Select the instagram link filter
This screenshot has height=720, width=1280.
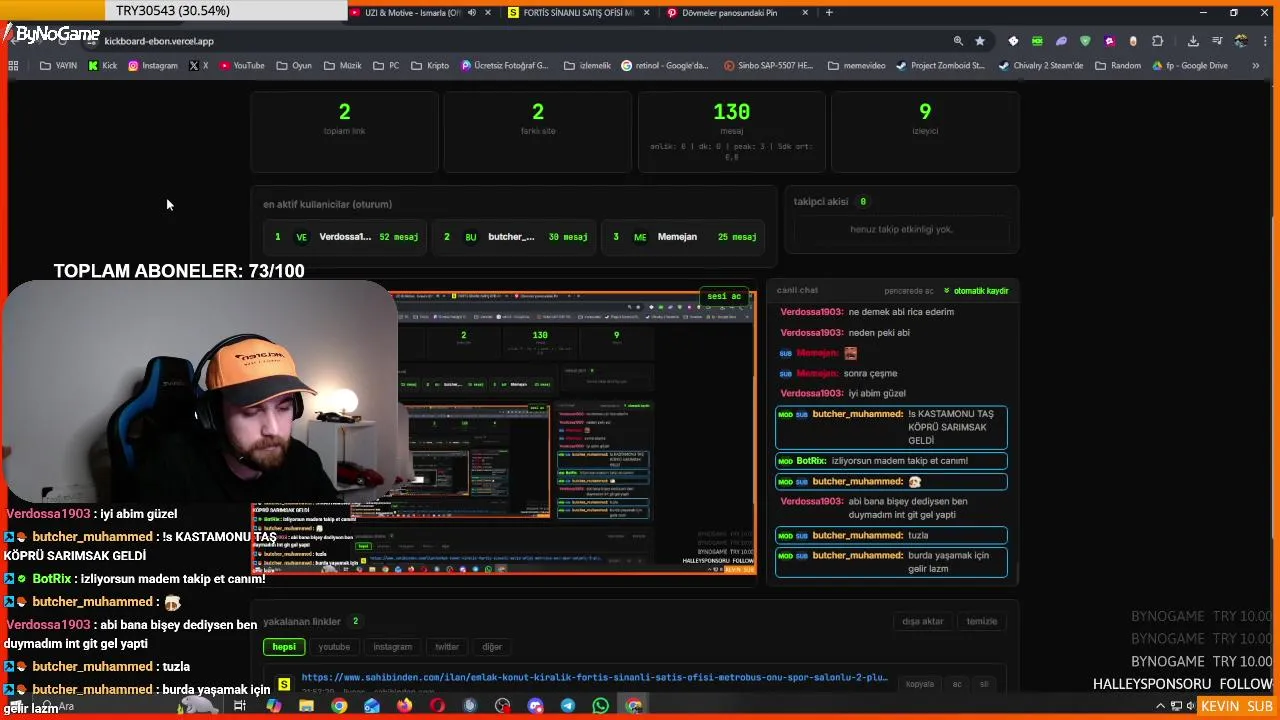[392, 647]
